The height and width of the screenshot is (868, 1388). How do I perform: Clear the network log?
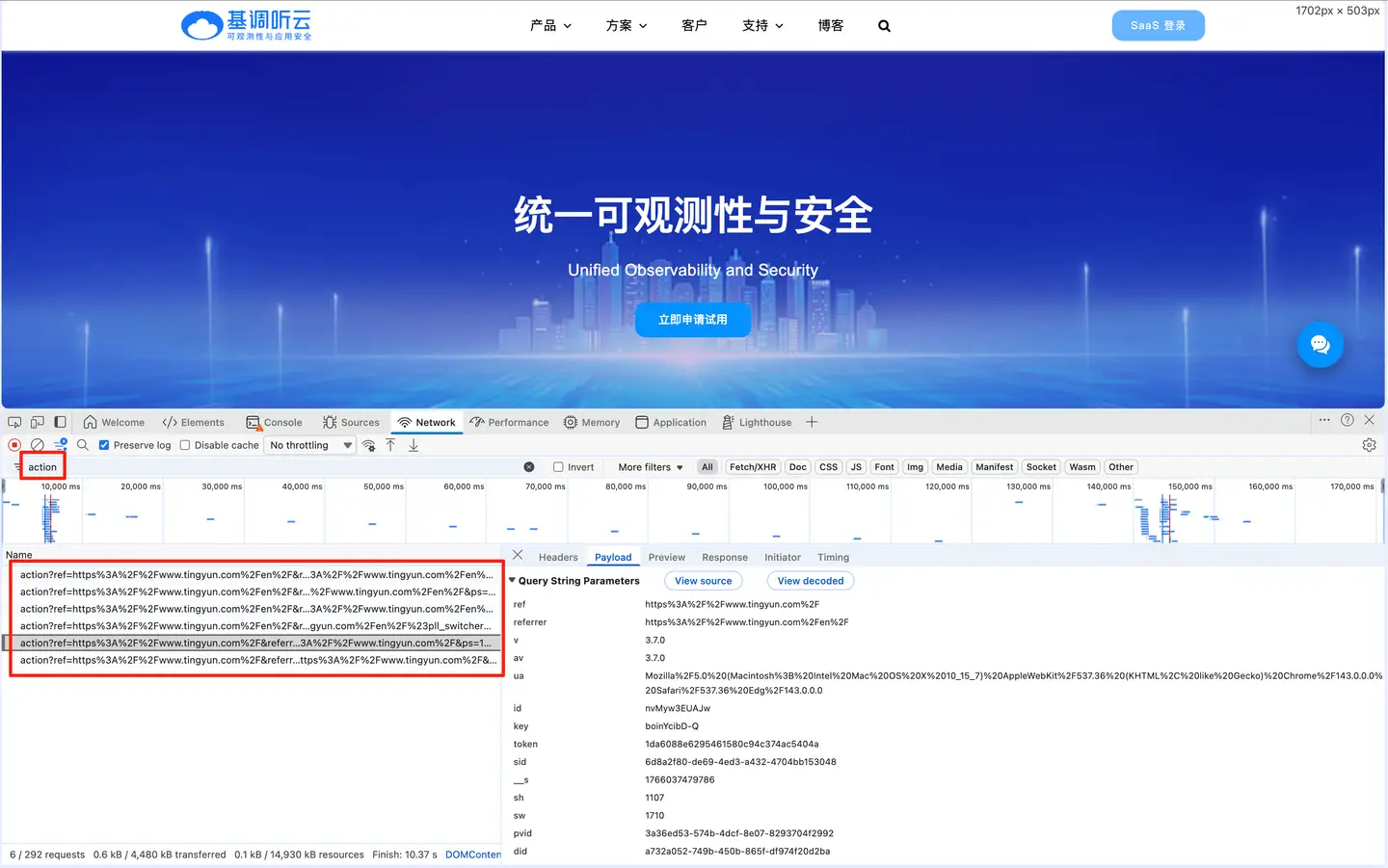point(38,445)
